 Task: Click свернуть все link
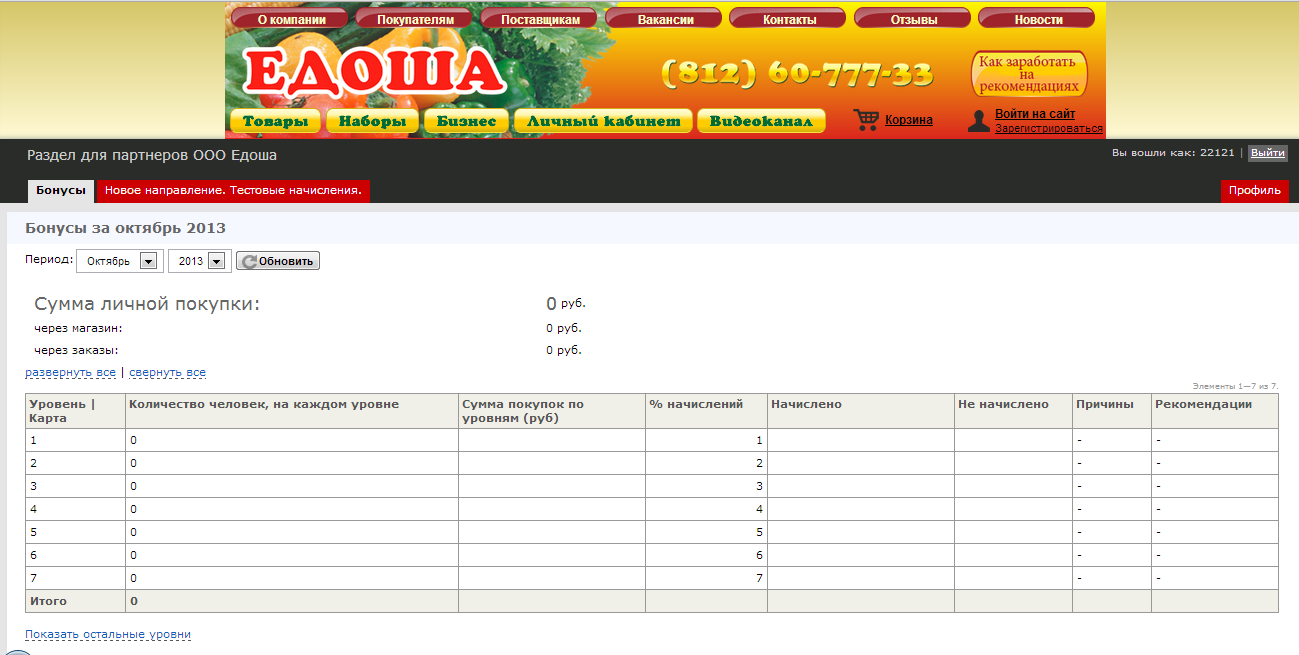coord(167,372)
